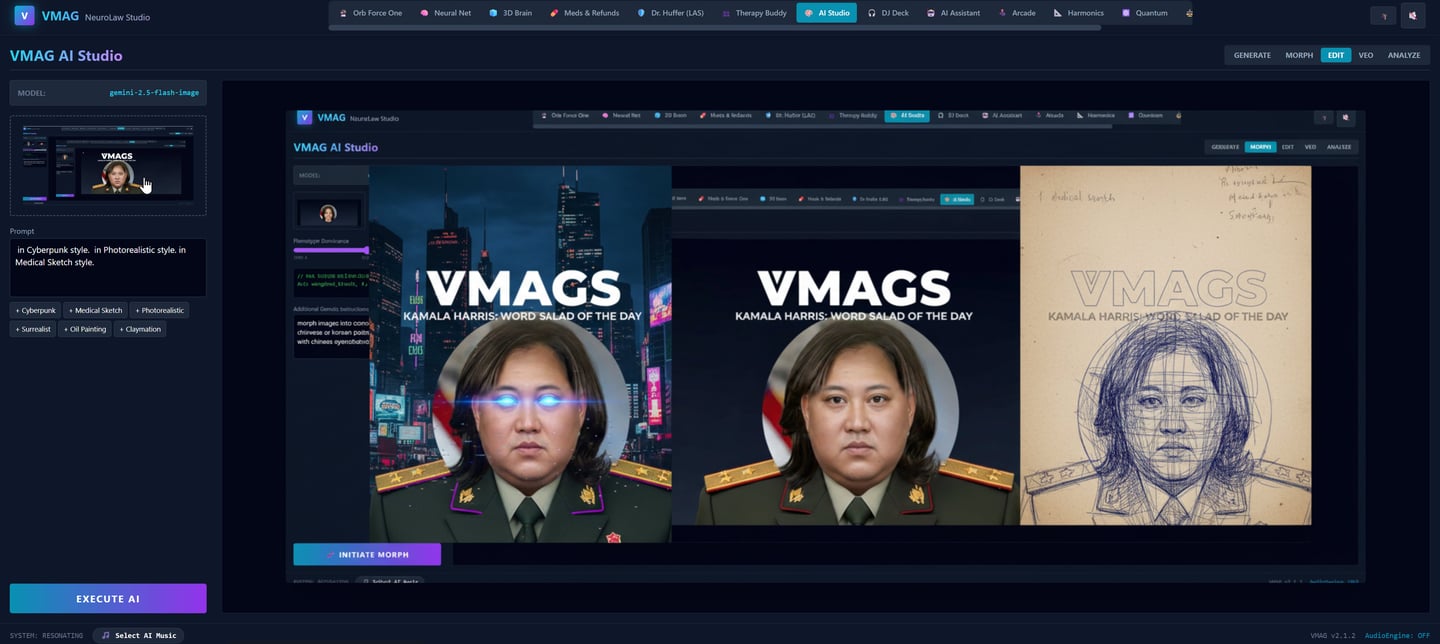Image resolution: width=1440 pixels, height=644 pixels.
Task: Click the dim icon button beside pink header icon
Action: 1383,15
